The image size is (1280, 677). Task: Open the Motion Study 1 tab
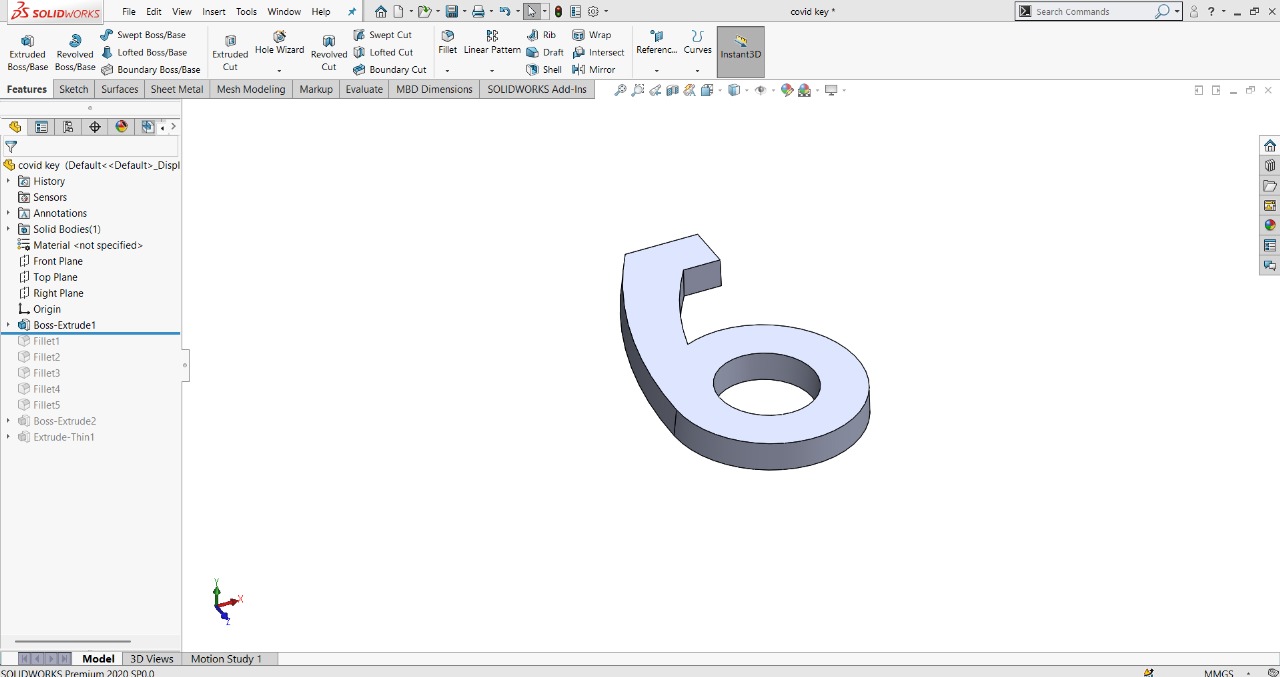point(226,659)
